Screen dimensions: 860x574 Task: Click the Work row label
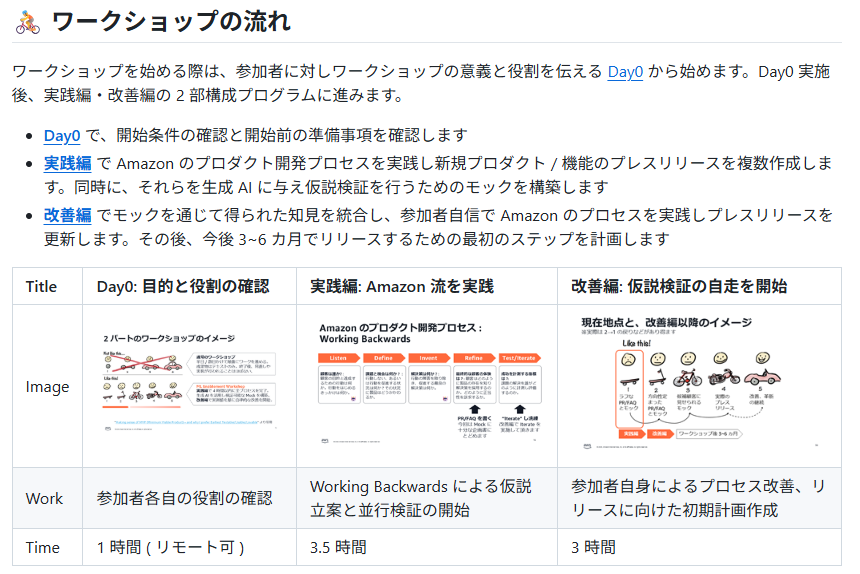coord(44,498)
